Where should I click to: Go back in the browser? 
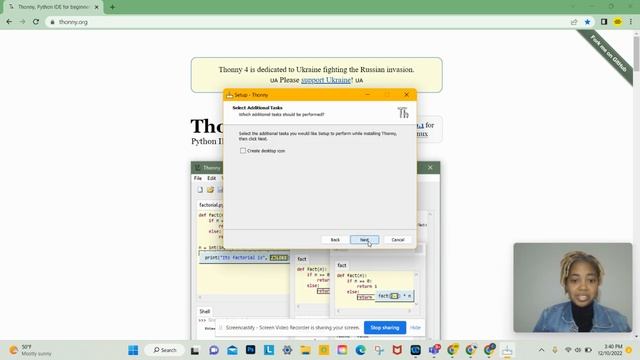click(x=9, y=22)
